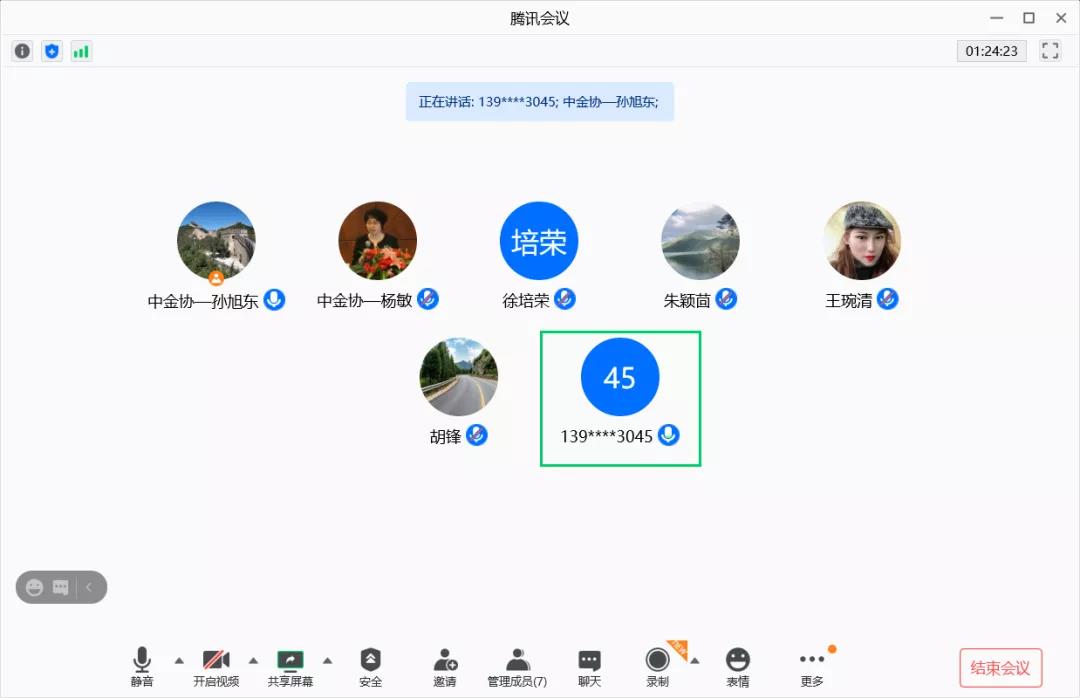The height and width of the screenshot is (698, 1080).
Task: Click orange host badge on 孙旭东 avatar
Action: tap(216, 278)
